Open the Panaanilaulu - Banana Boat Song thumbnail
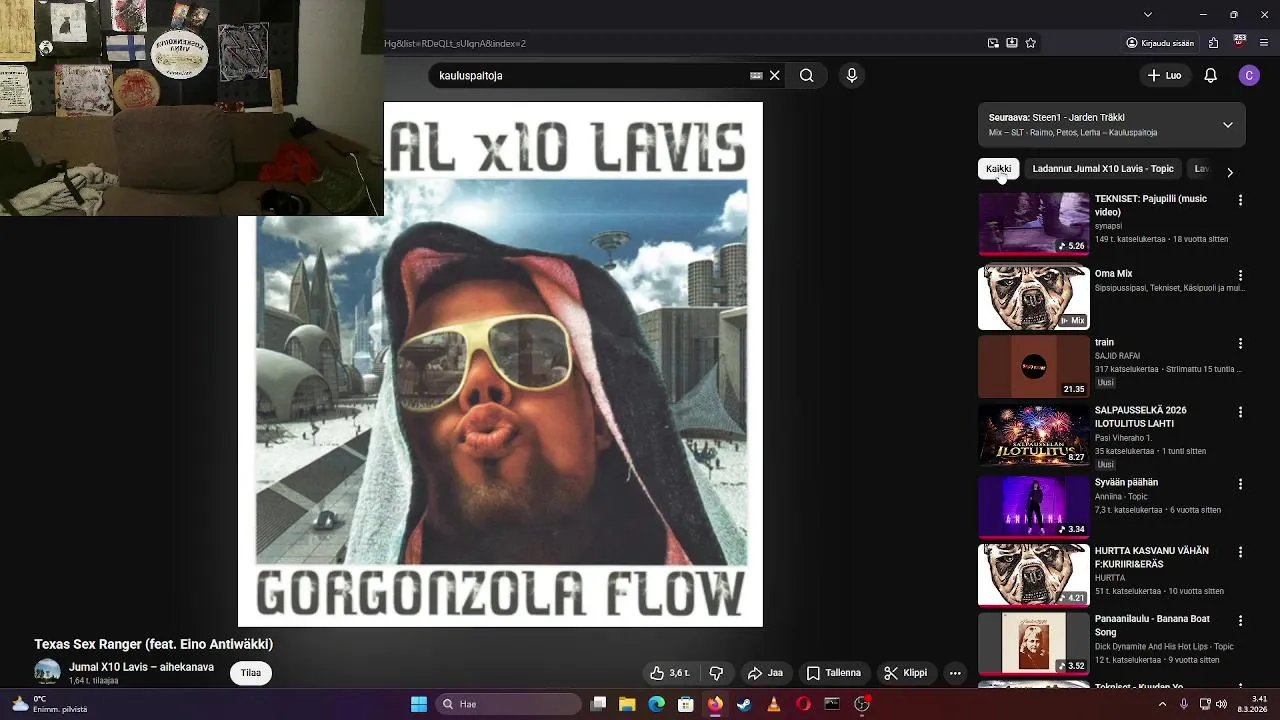 [x=1034, y=643]
